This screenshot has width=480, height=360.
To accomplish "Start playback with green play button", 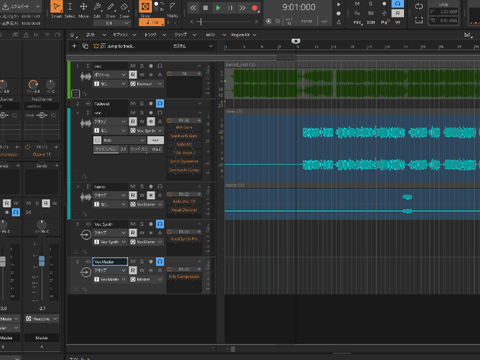I will point(218,8).
